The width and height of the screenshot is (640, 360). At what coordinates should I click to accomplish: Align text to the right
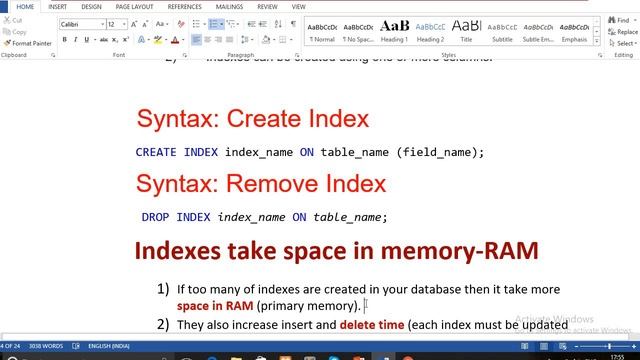click(219, 40)
